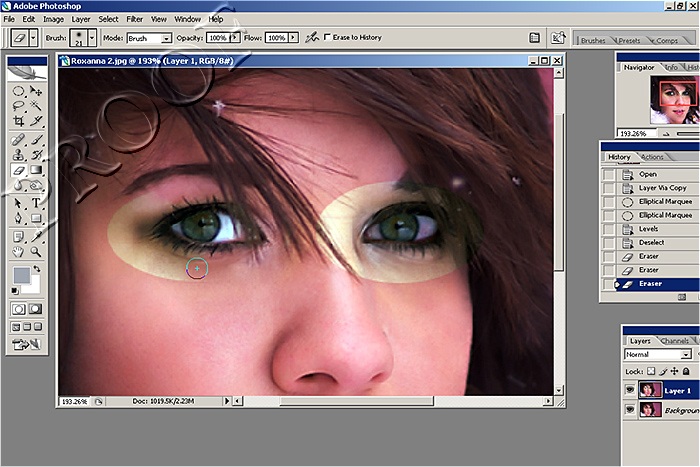Click the Navigator zoom percentage field
This screenshot has width=700, height=467.
pyautogui.click(x=636, y=133)
